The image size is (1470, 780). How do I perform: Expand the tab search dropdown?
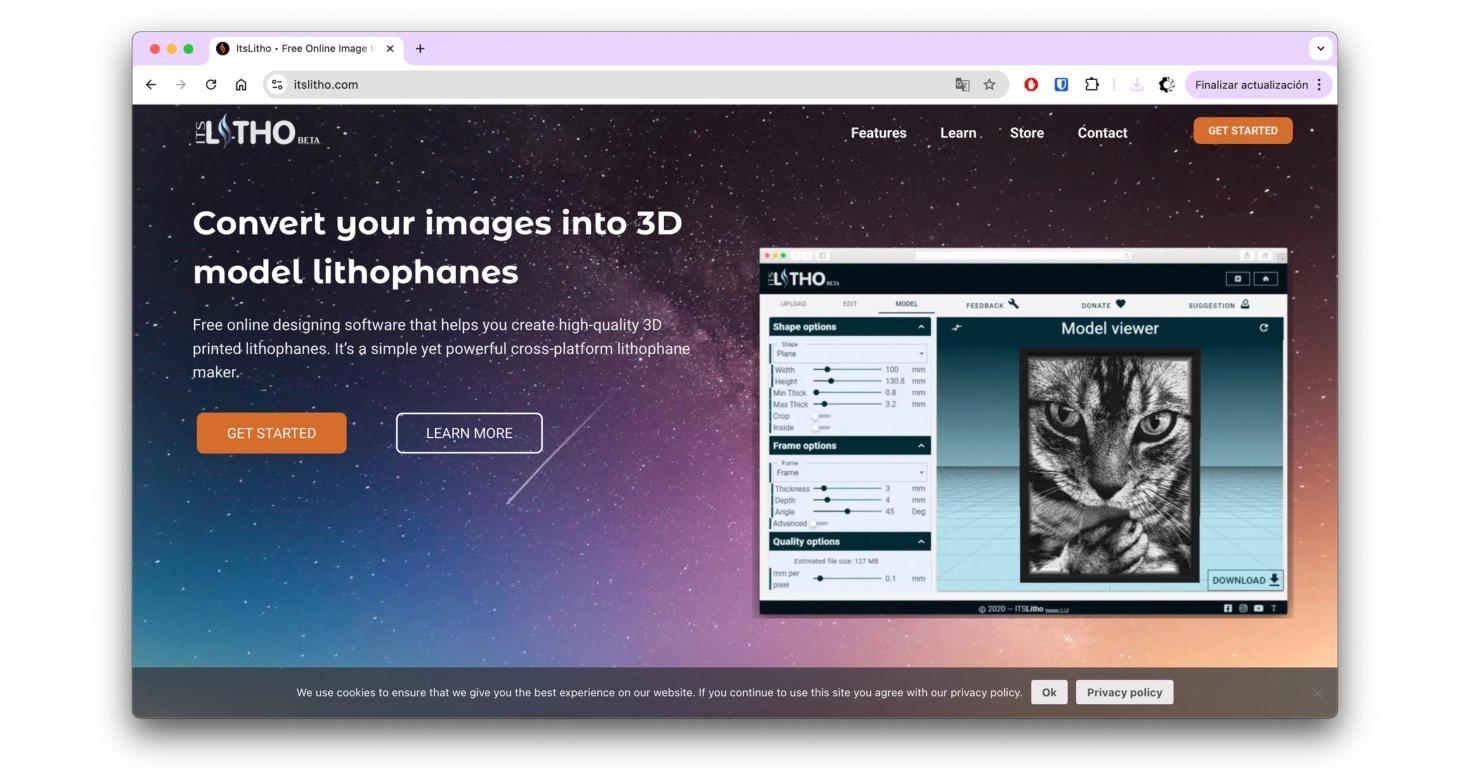point(1322,48)
